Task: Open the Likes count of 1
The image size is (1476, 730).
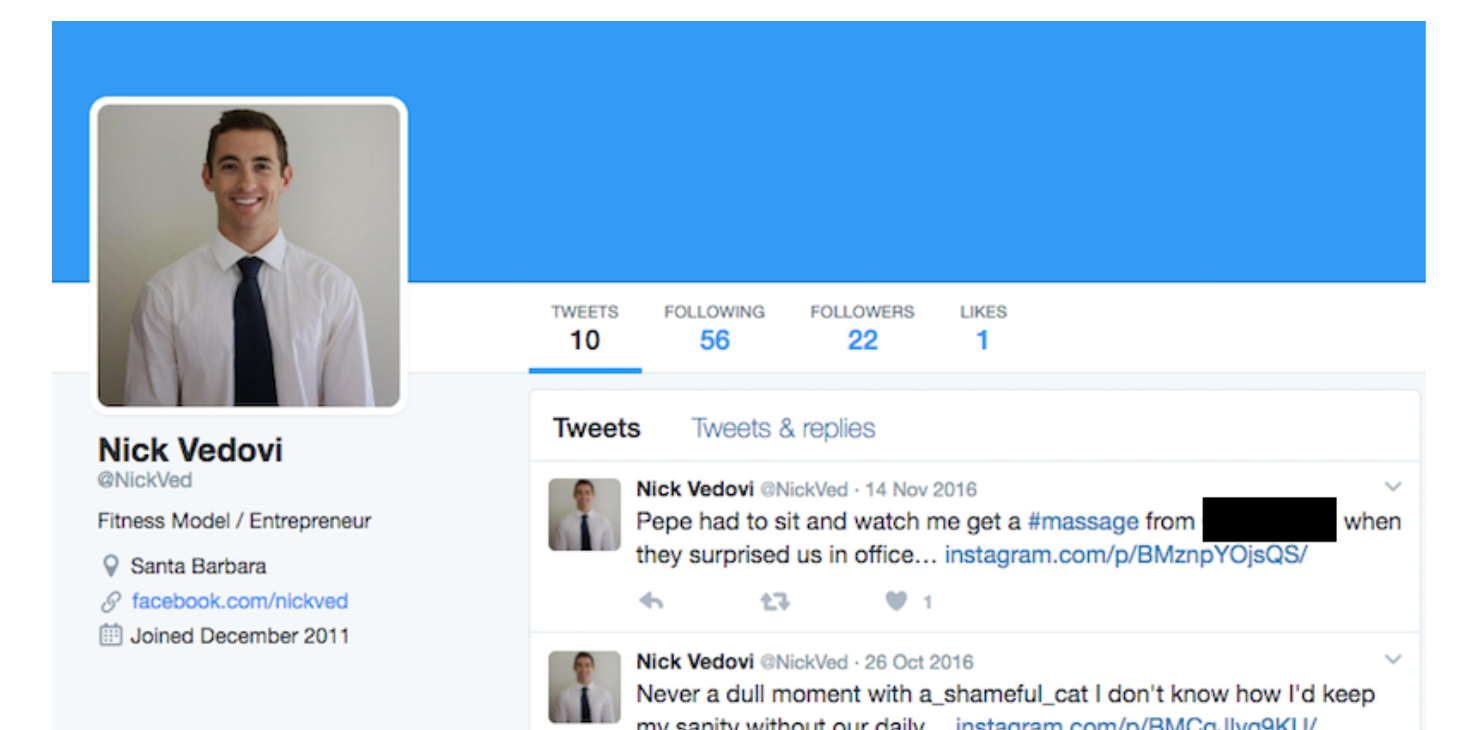Action: point(983,329)
